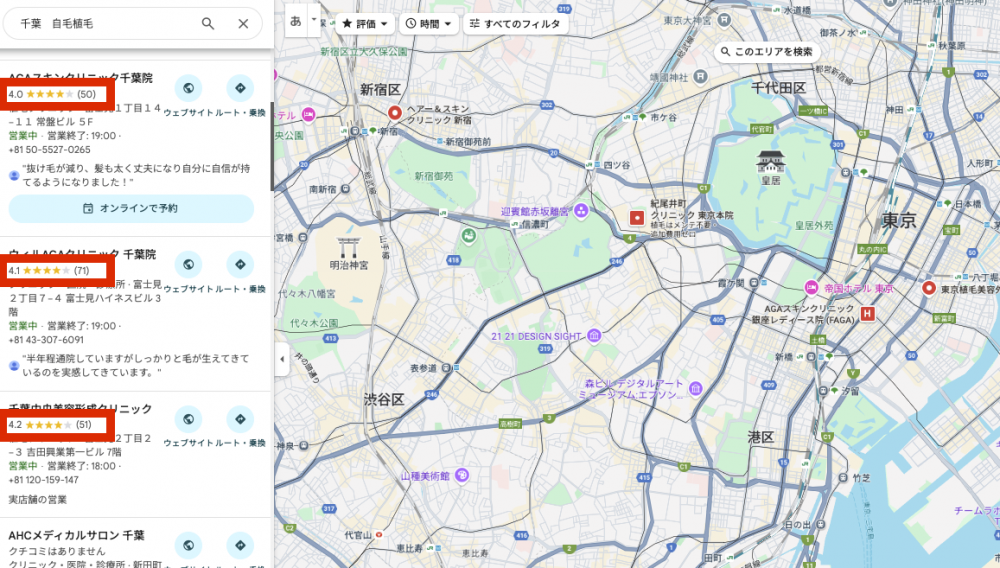This screenshot has width=1000, height=568.
Task: Get route to AGAスキンクリニック千葉院
Action: (x=240, y=88)
